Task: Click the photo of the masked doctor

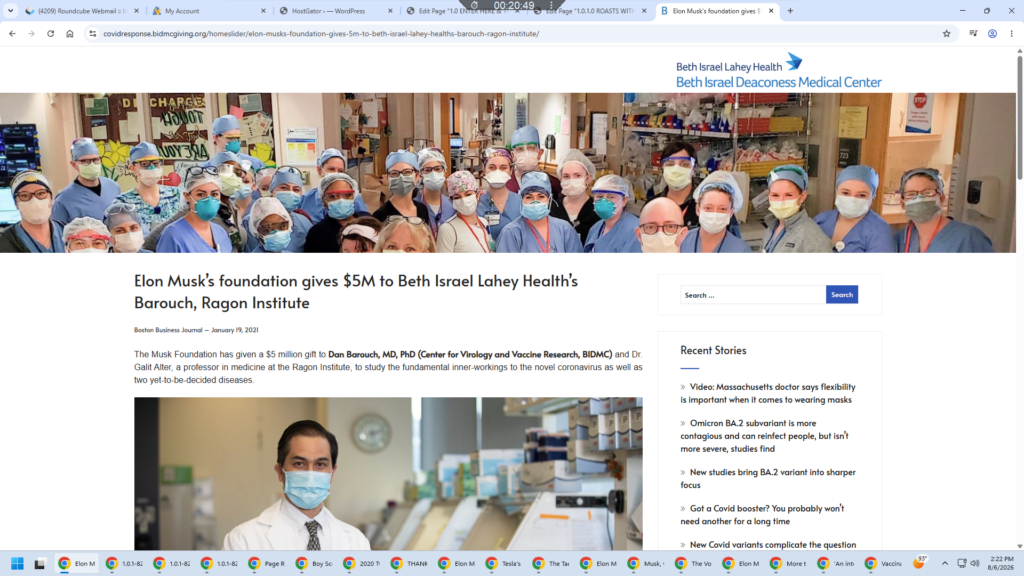Action: pos(388,473)
